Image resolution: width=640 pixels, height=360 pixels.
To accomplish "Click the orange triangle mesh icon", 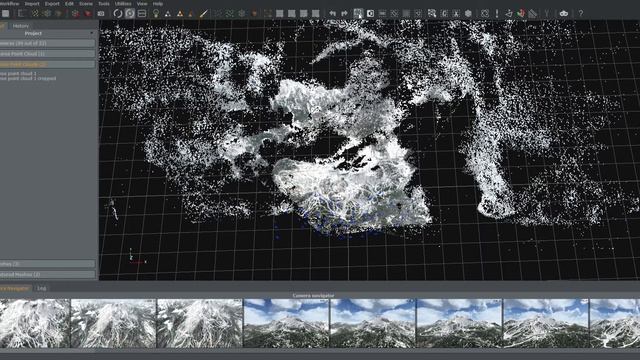I will 180,14.
